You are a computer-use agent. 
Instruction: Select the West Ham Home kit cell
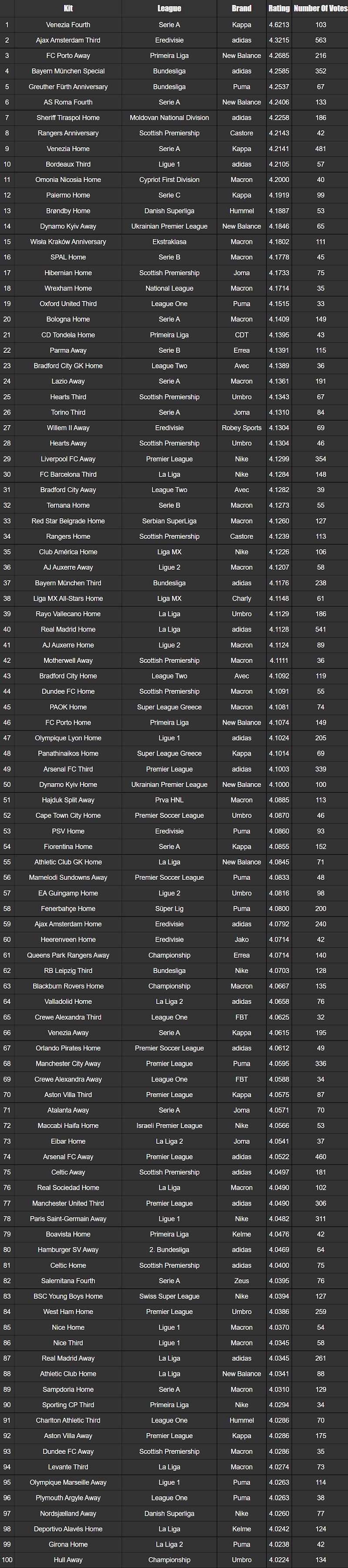coord(68,1312)
